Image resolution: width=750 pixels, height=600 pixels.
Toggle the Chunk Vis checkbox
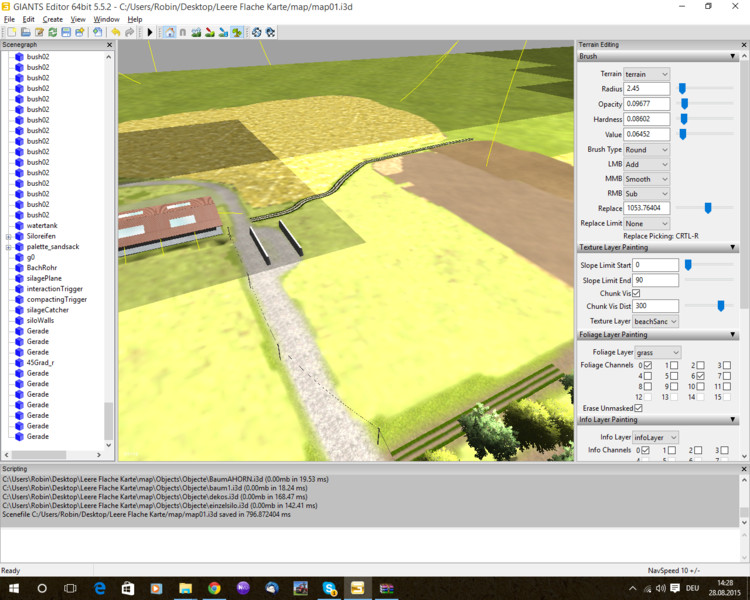pos(636,293)
